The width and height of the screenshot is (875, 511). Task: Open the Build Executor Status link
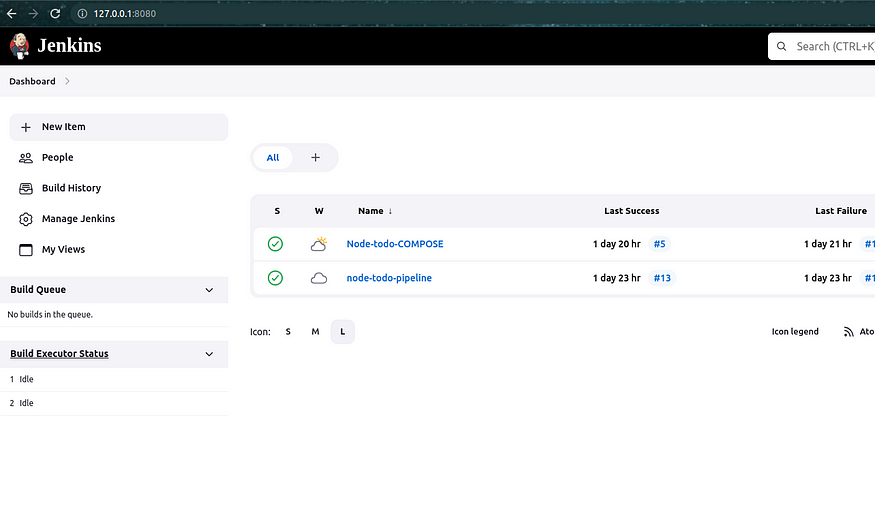(x=59, y=354)
